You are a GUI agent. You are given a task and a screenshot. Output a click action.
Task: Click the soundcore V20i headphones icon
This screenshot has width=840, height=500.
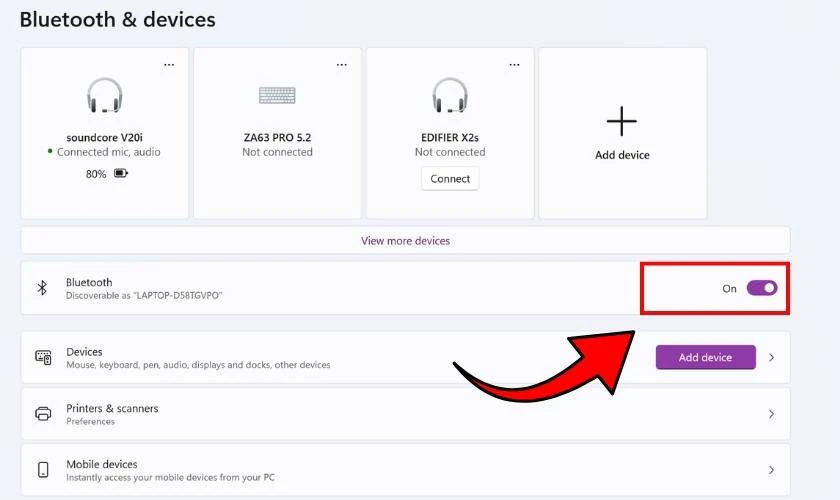104,95
